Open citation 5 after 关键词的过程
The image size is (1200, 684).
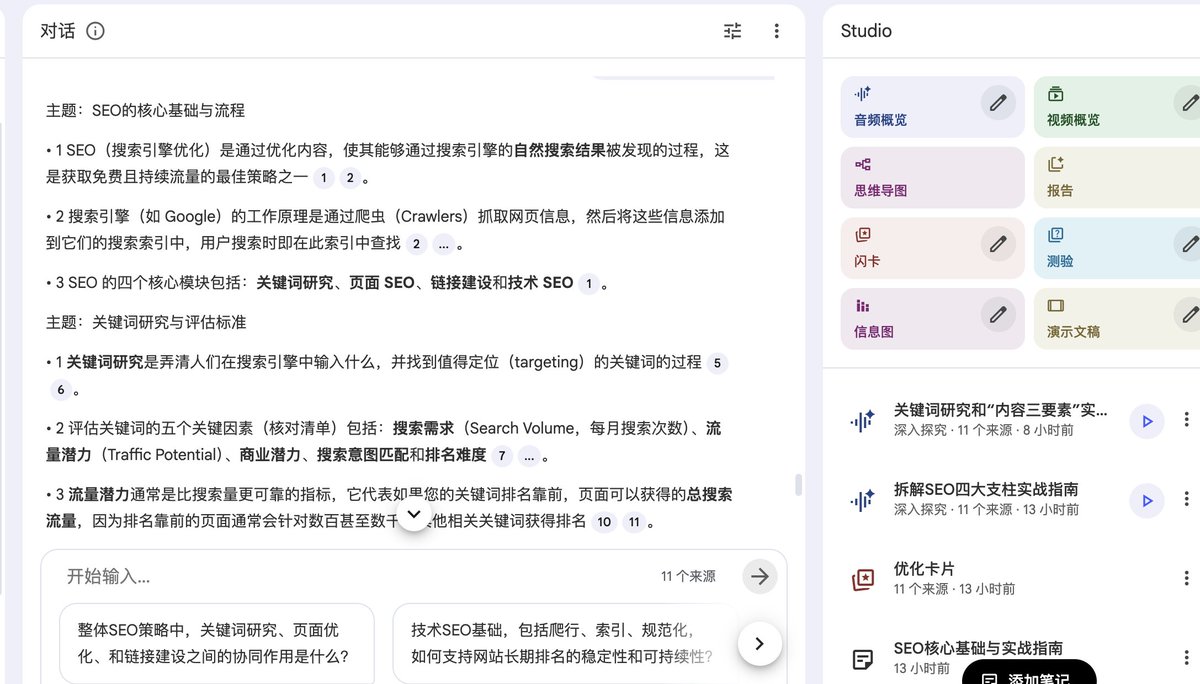coord(717,364)
